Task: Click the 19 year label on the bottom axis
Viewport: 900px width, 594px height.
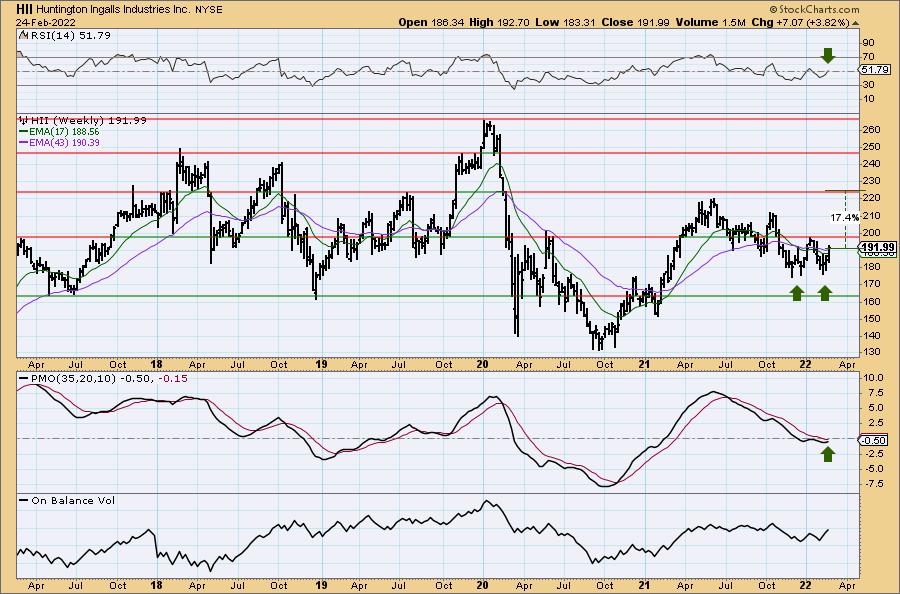Action: pos(321,585)
